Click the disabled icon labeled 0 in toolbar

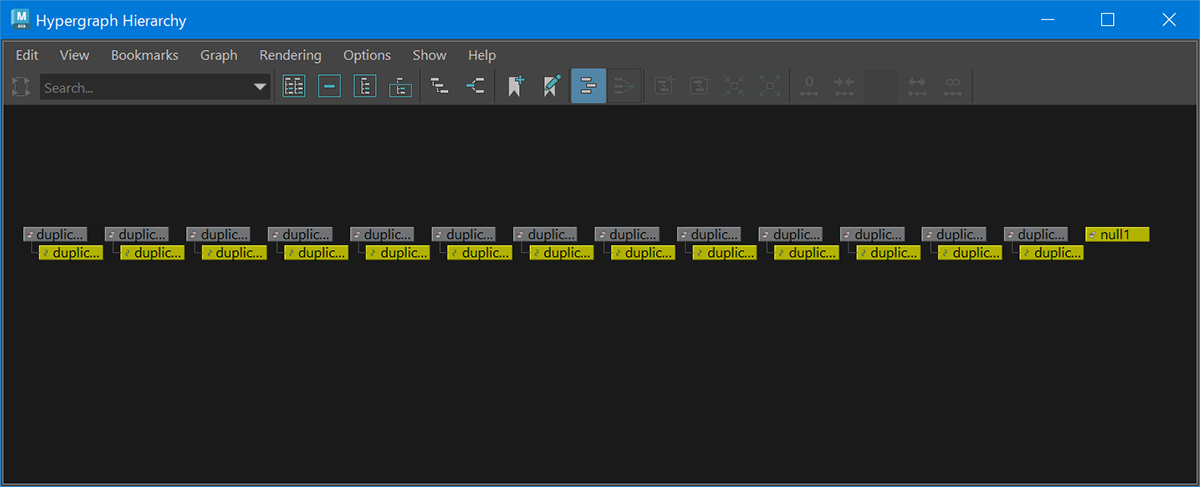809,86
